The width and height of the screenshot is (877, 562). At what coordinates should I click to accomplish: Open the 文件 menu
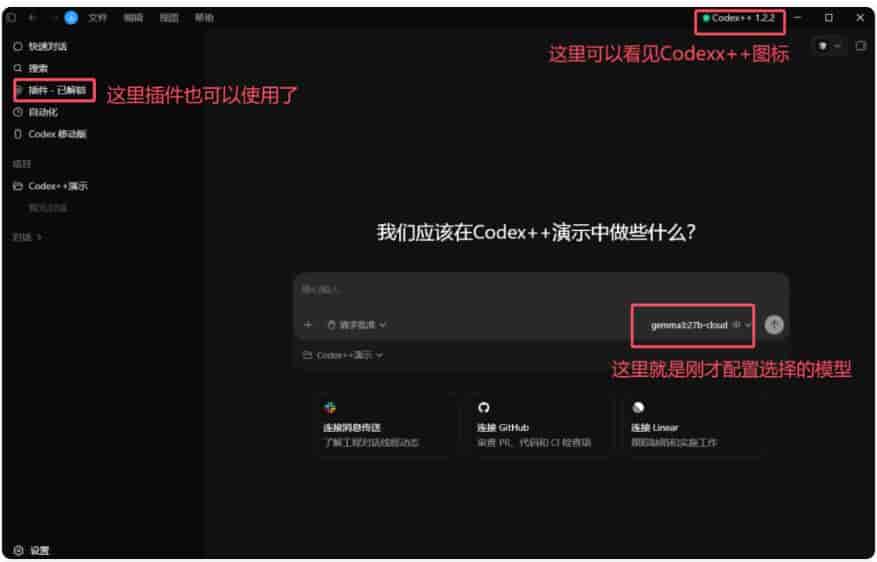(97, 18)
